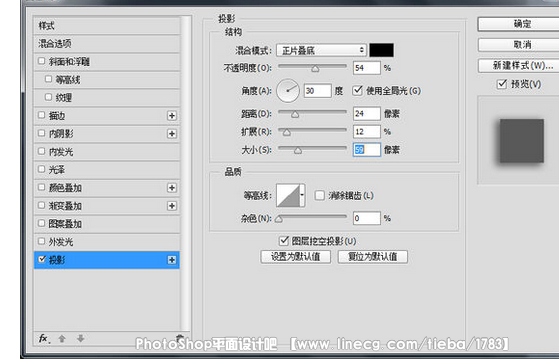Click the fx add-style icon
559x361 pixels.
(44, 339)
